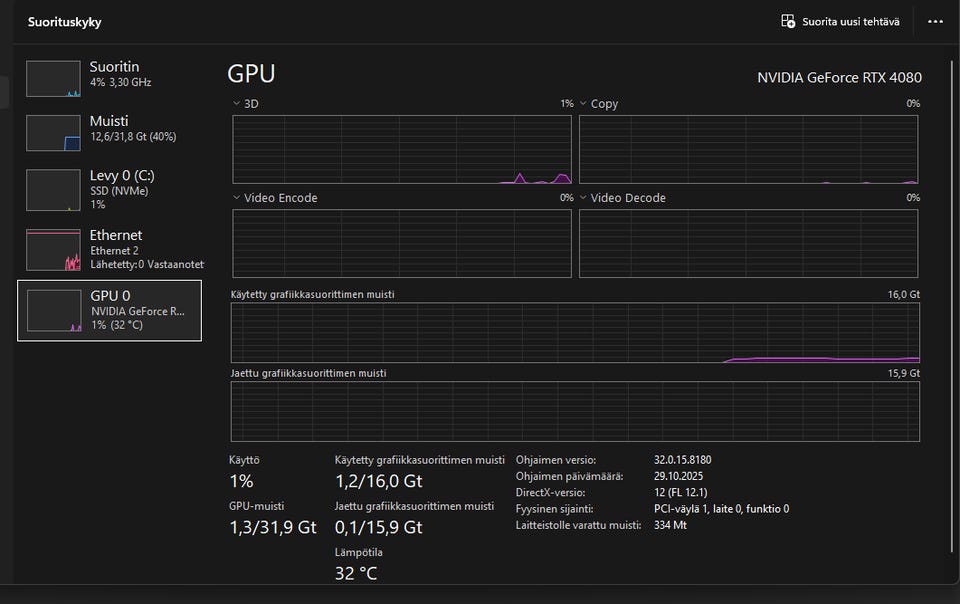This screenshot has width=960, height=604.
Task: Click the Suorita uusi tehtävä button
Action: (850, 21)
